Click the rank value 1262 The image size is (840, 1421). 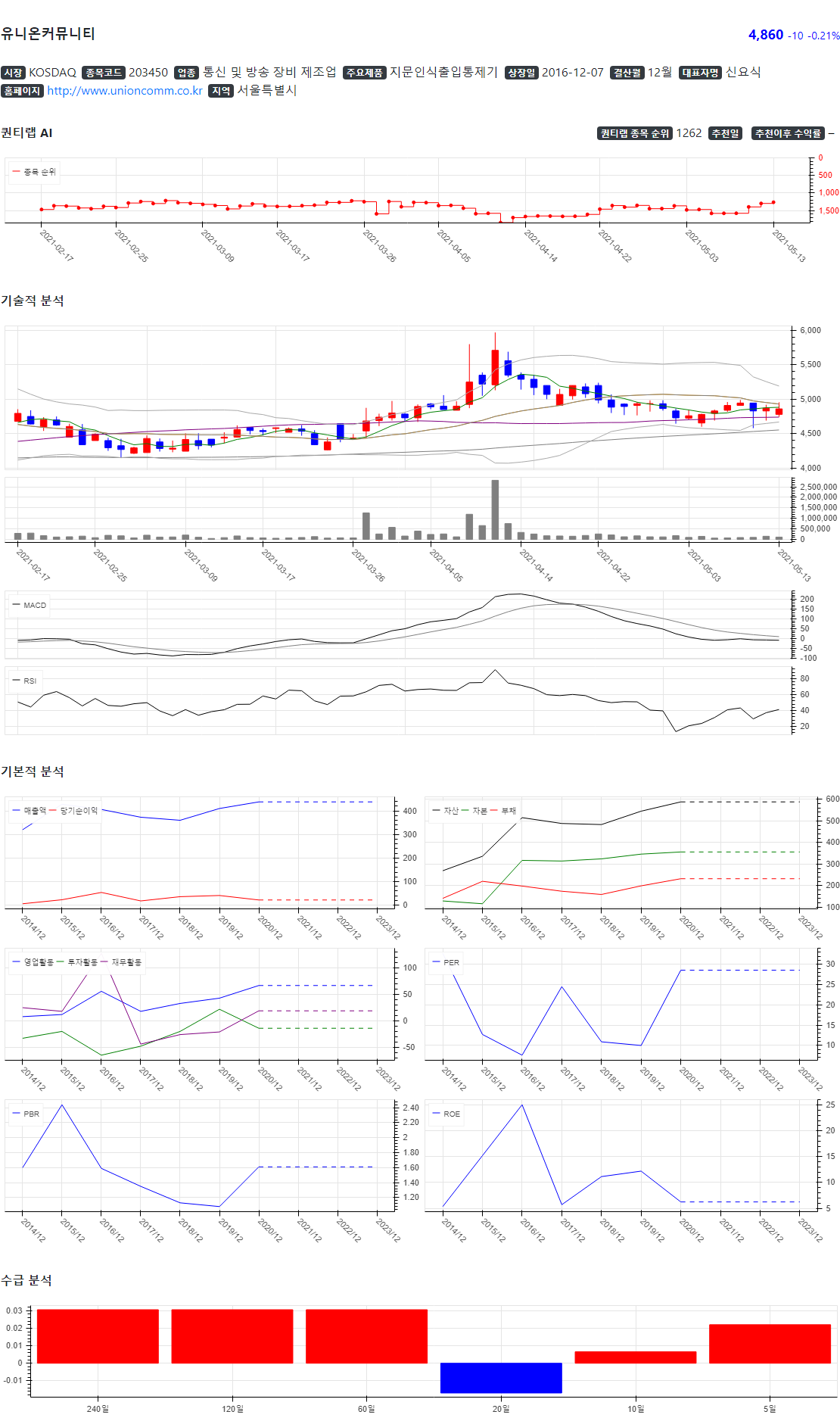pos(689,133)
